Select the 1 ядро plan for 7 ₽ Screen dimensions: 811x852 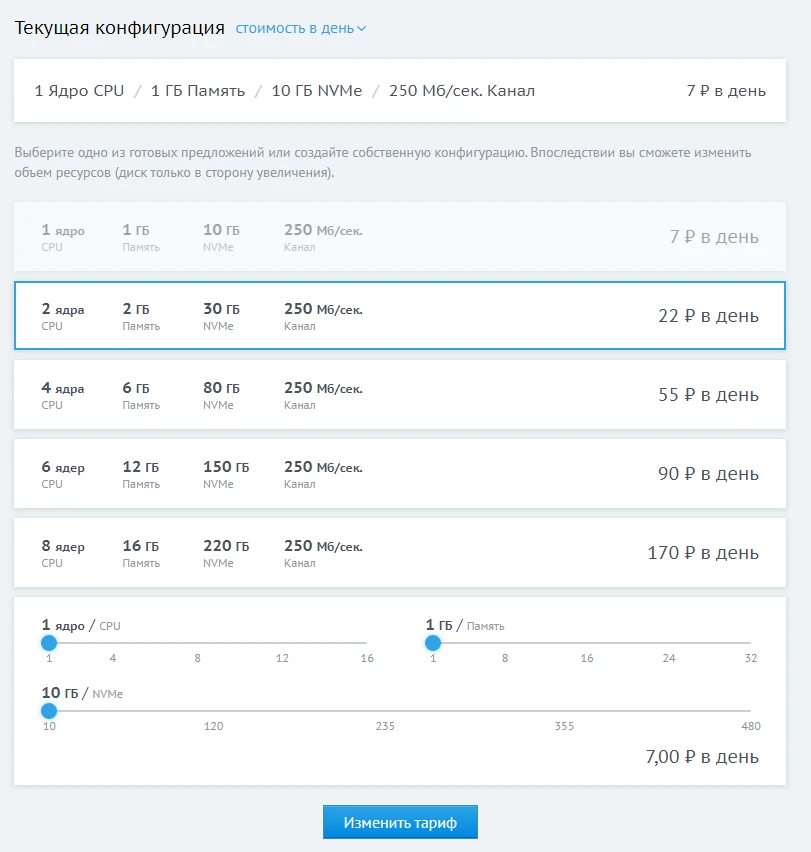click(x=399, y=237)
